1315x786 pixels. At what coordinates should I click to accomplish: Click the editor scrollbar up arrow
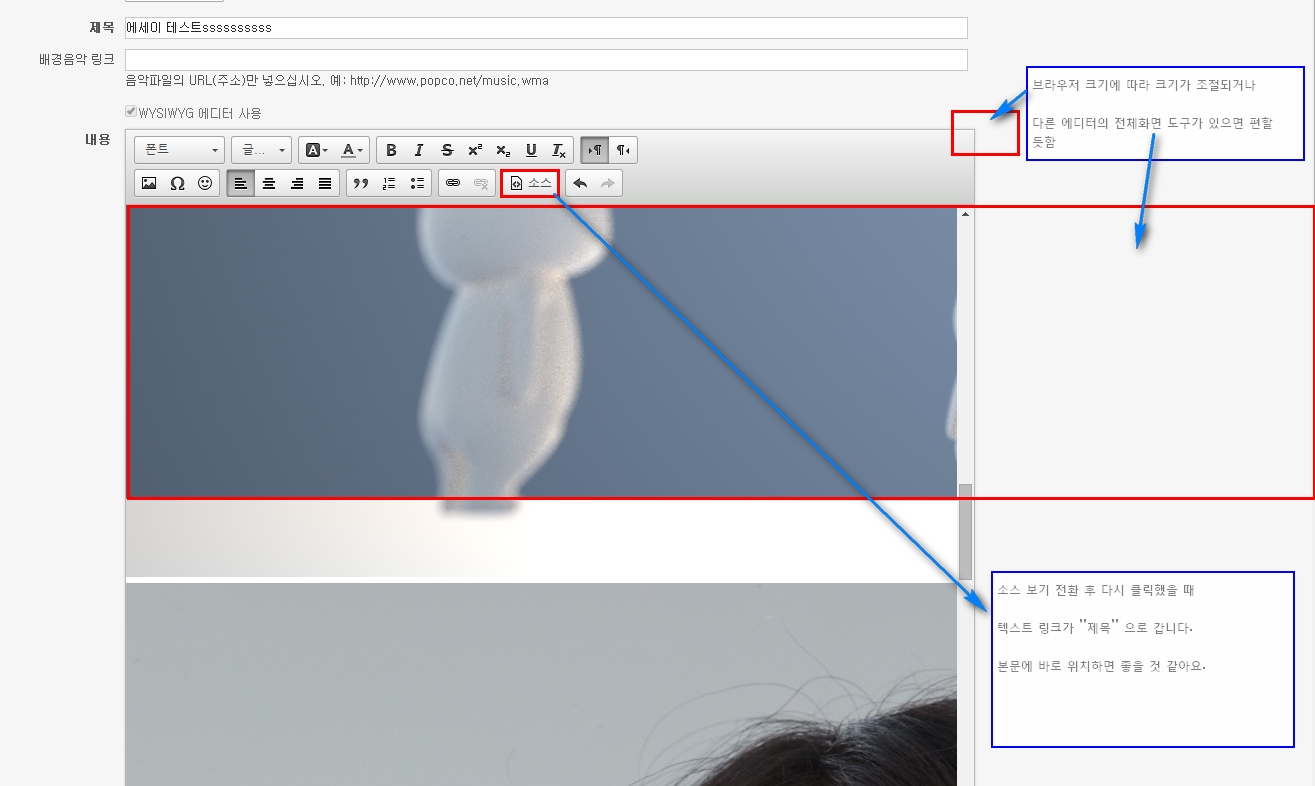coord(965,214)
